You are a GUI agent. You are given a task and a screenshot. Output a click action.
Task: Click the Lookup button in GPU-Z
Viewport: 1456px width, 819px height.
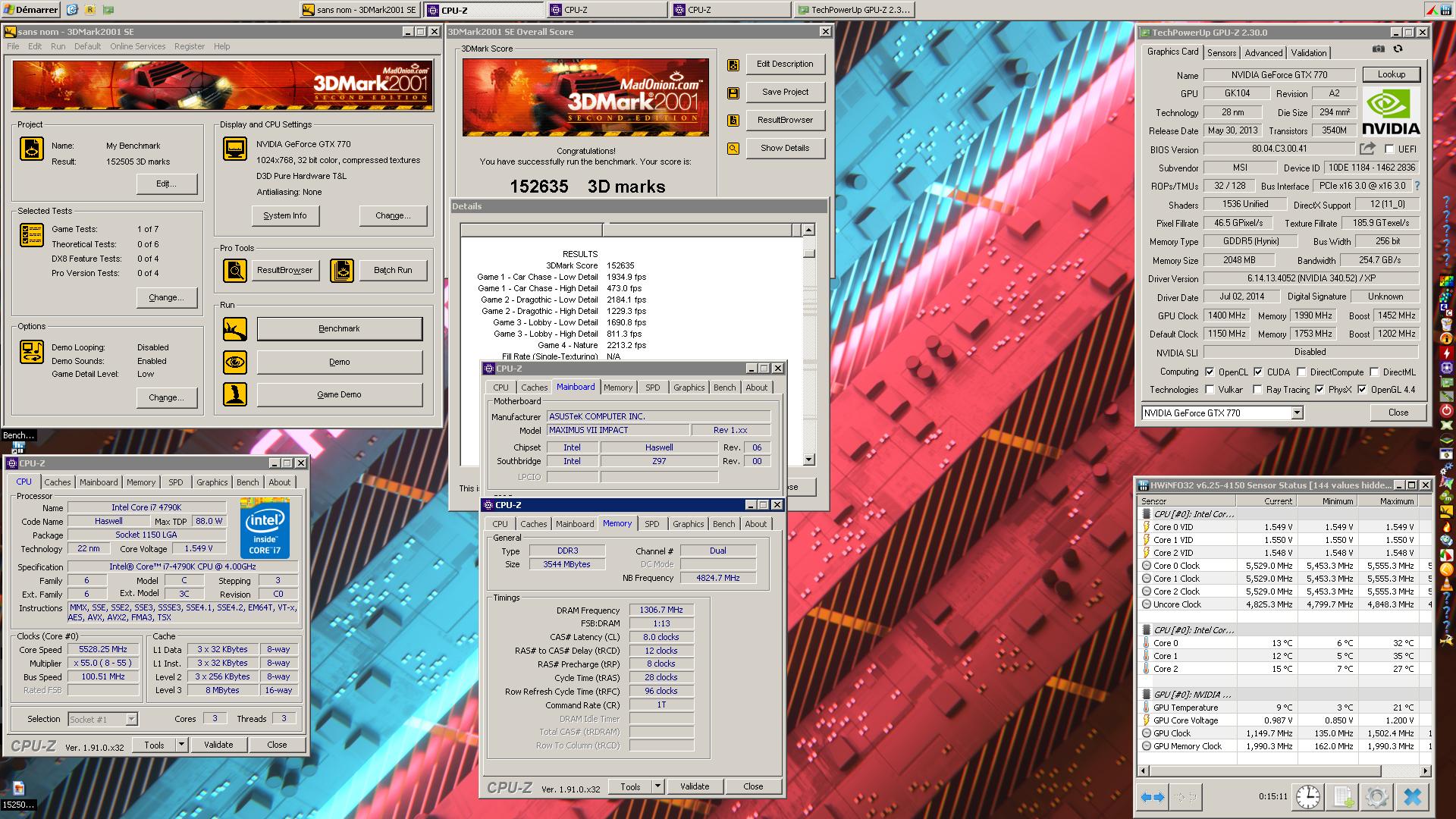point(1391,74)
